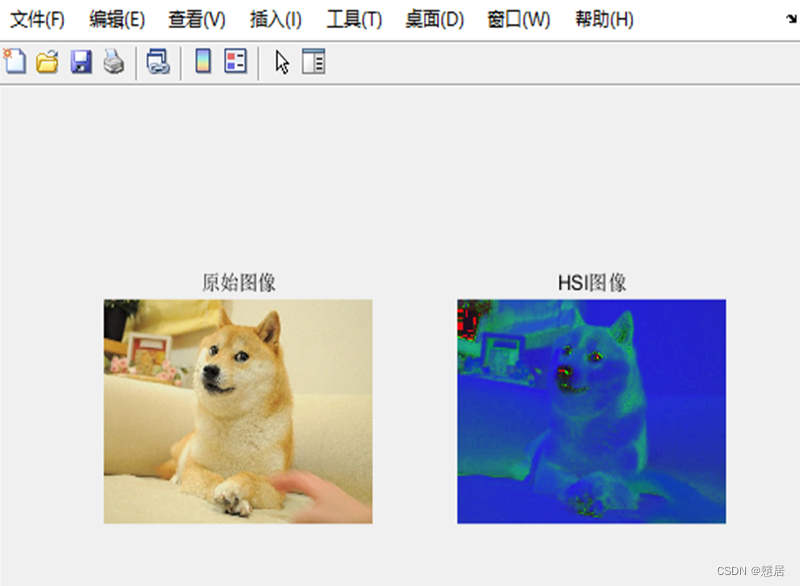Viewport: 800px width, 586px height.
Task: Click the original Shiba dog image
Action: pos(238,412)
